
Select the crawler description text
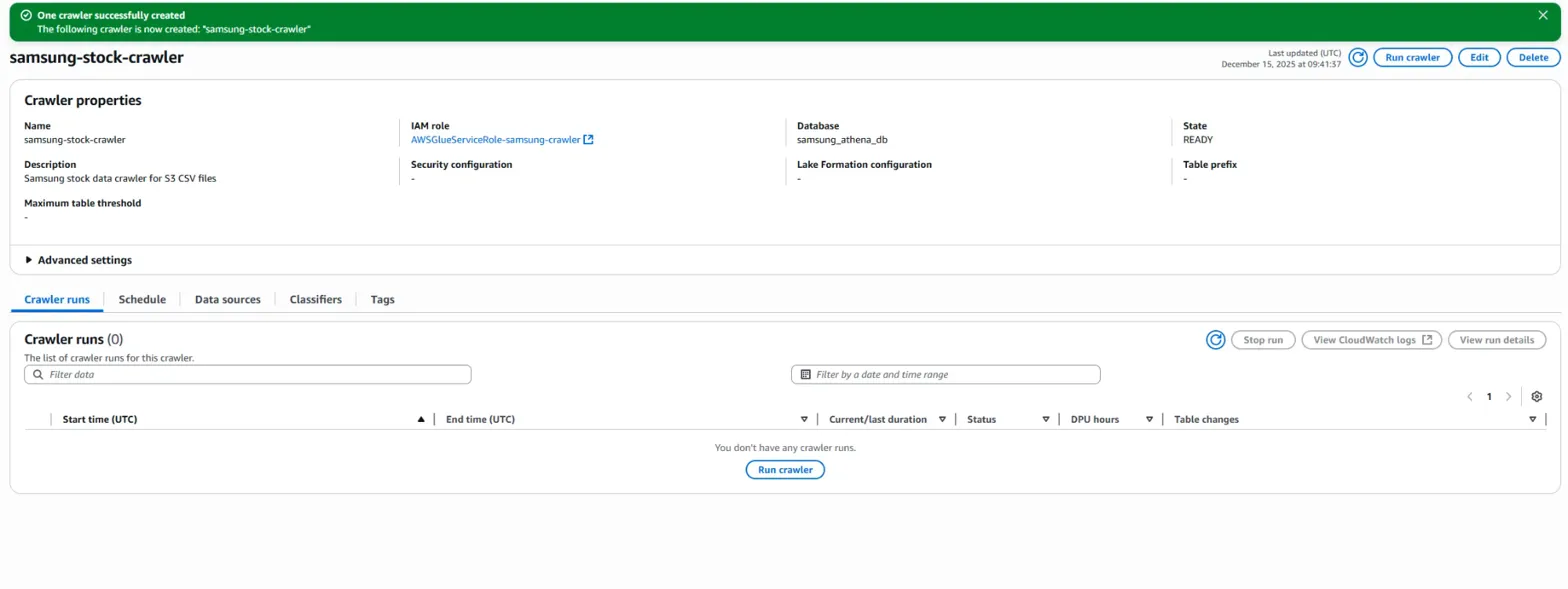tap(120, 178)
